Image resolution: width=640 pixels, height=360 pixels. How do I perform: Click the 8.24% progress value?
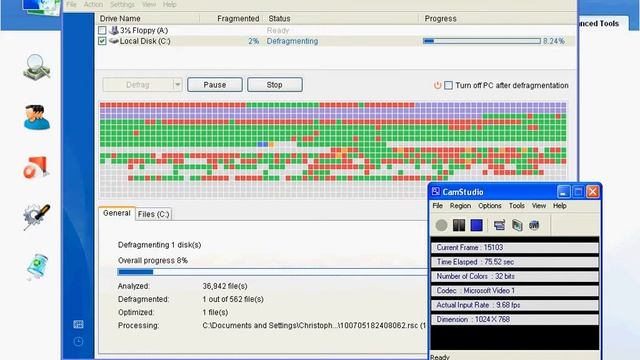[553, 41]
